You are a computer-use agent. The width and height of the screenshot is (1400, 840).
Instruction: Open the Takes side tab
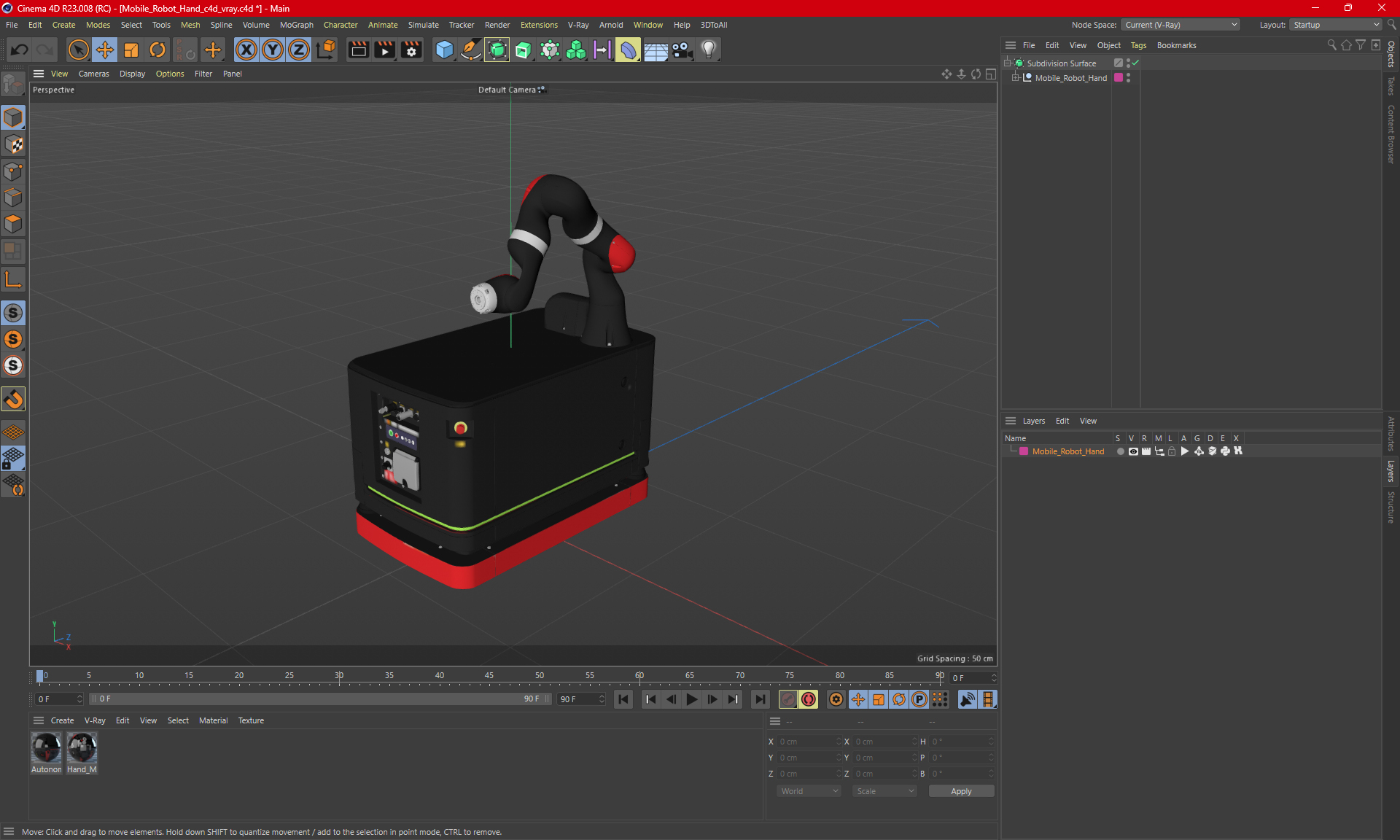pyautogui.click(x=1391, y=85)
